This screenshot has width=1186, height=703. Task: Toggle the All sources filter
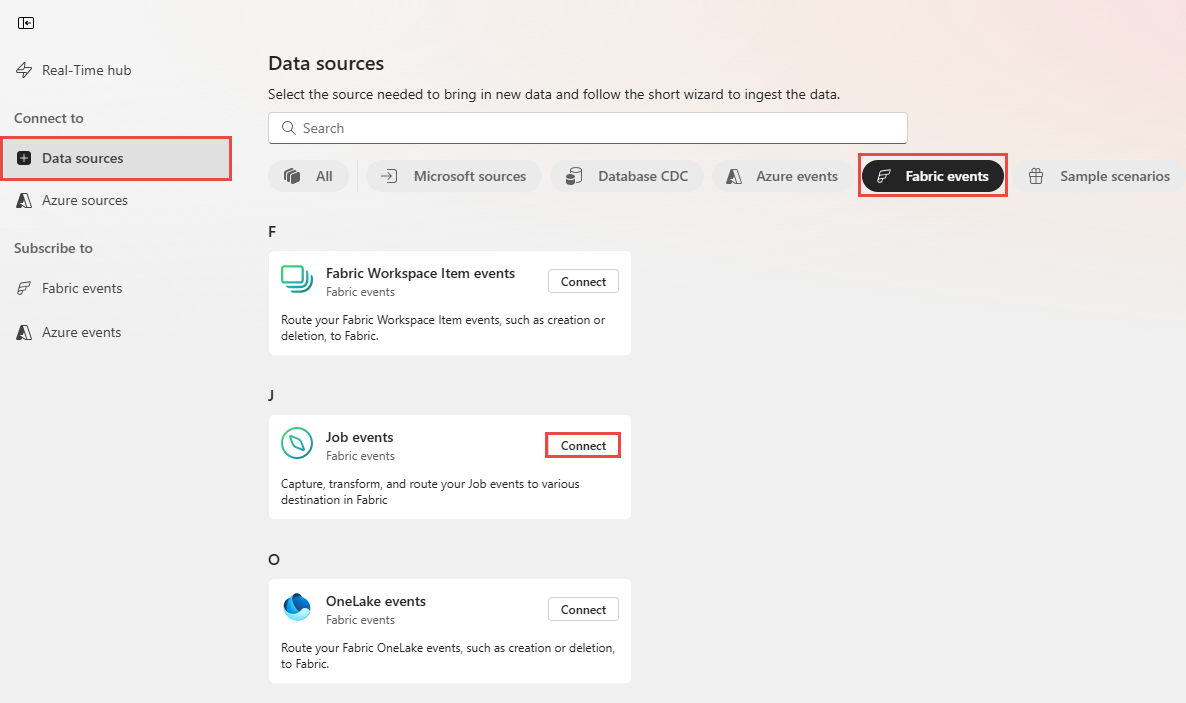(308, 175)
